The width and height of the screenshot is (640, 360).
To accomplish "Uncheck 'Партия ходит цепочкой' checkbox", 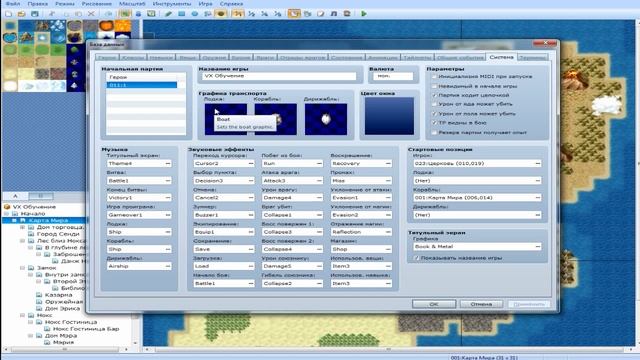I will (x=434, y=95).
